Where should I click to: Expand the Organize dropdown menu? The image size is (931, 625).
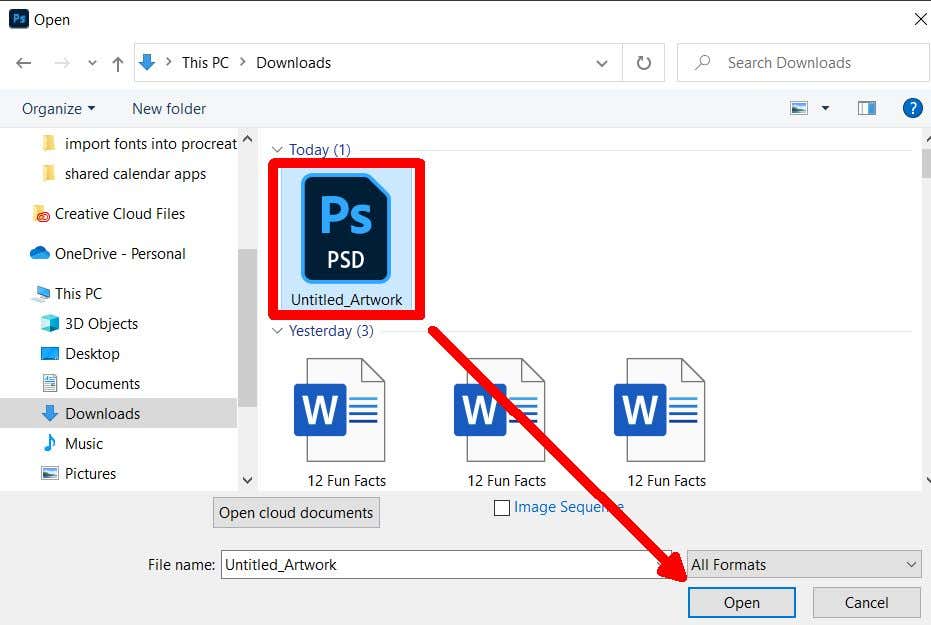pyautogui.click(x=57, y=108)
